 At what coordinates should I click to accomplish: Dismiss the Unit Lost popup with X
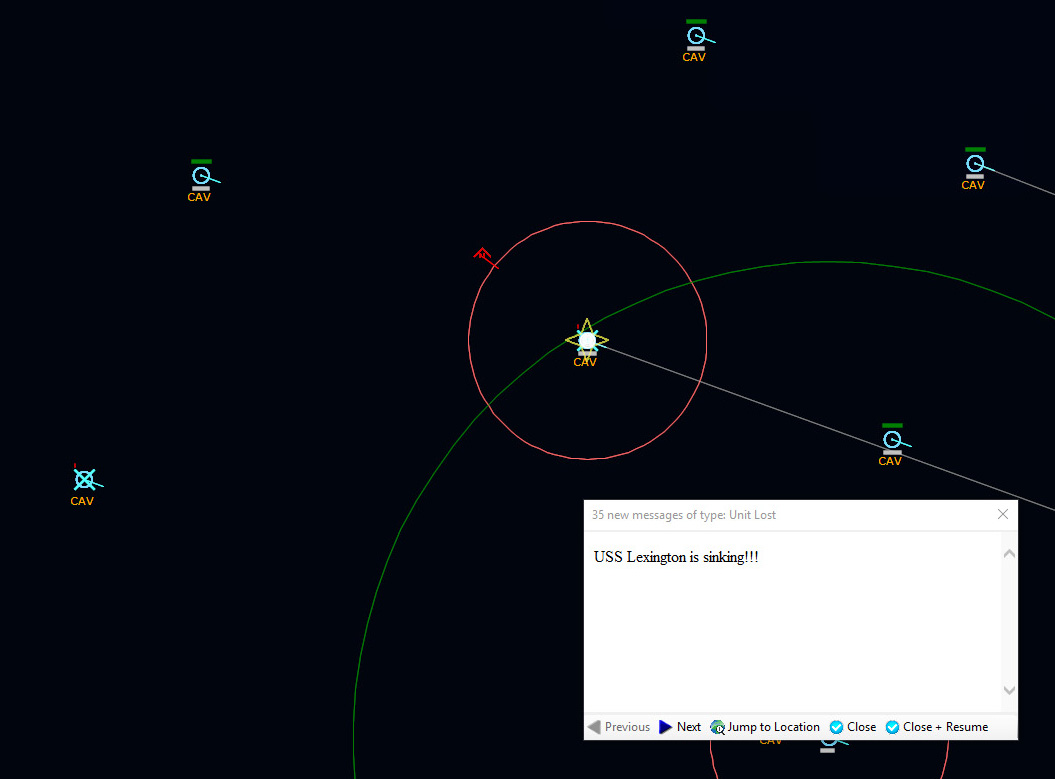[x=1003, y=514]
